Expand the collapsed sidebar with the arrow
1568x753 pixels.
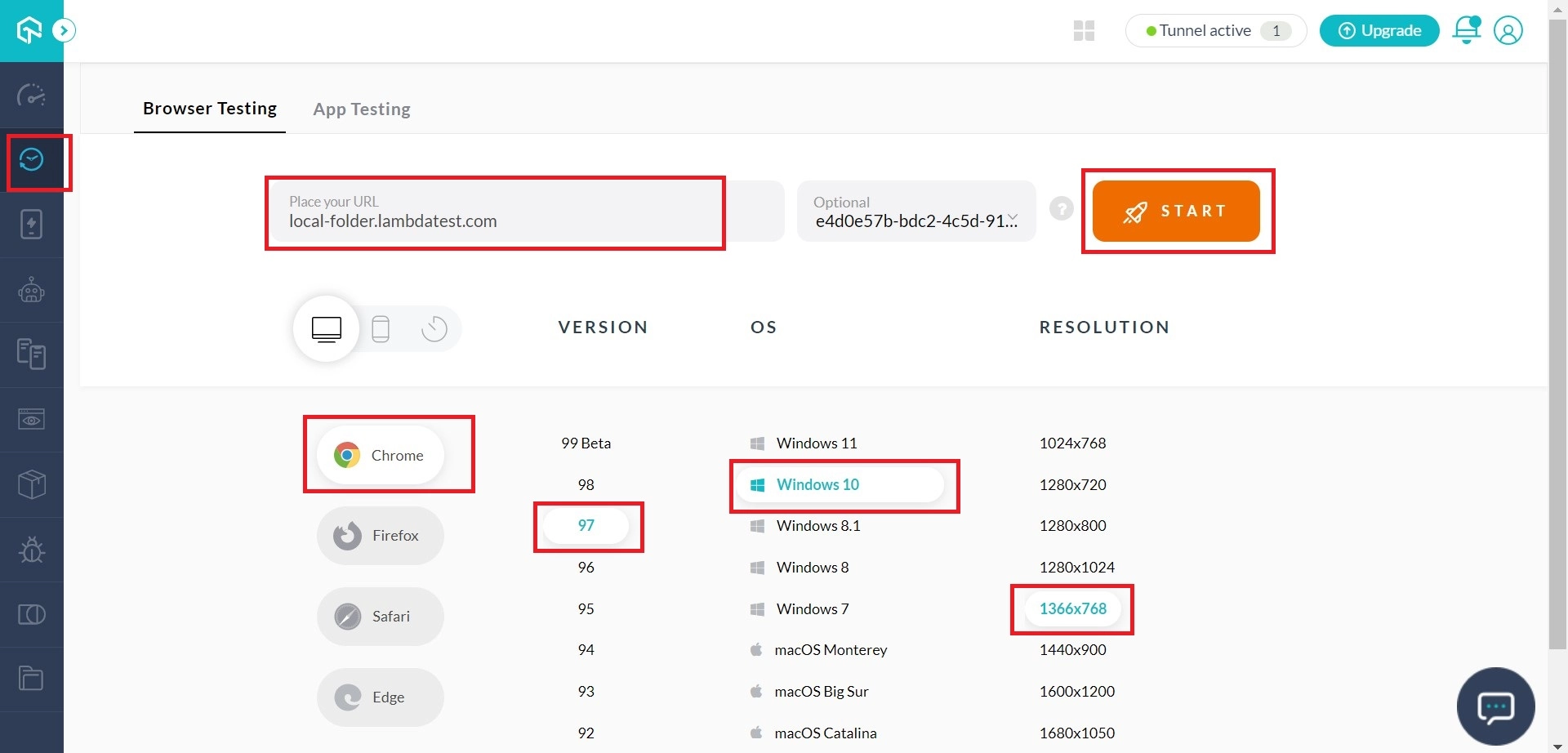click(64, 29)
